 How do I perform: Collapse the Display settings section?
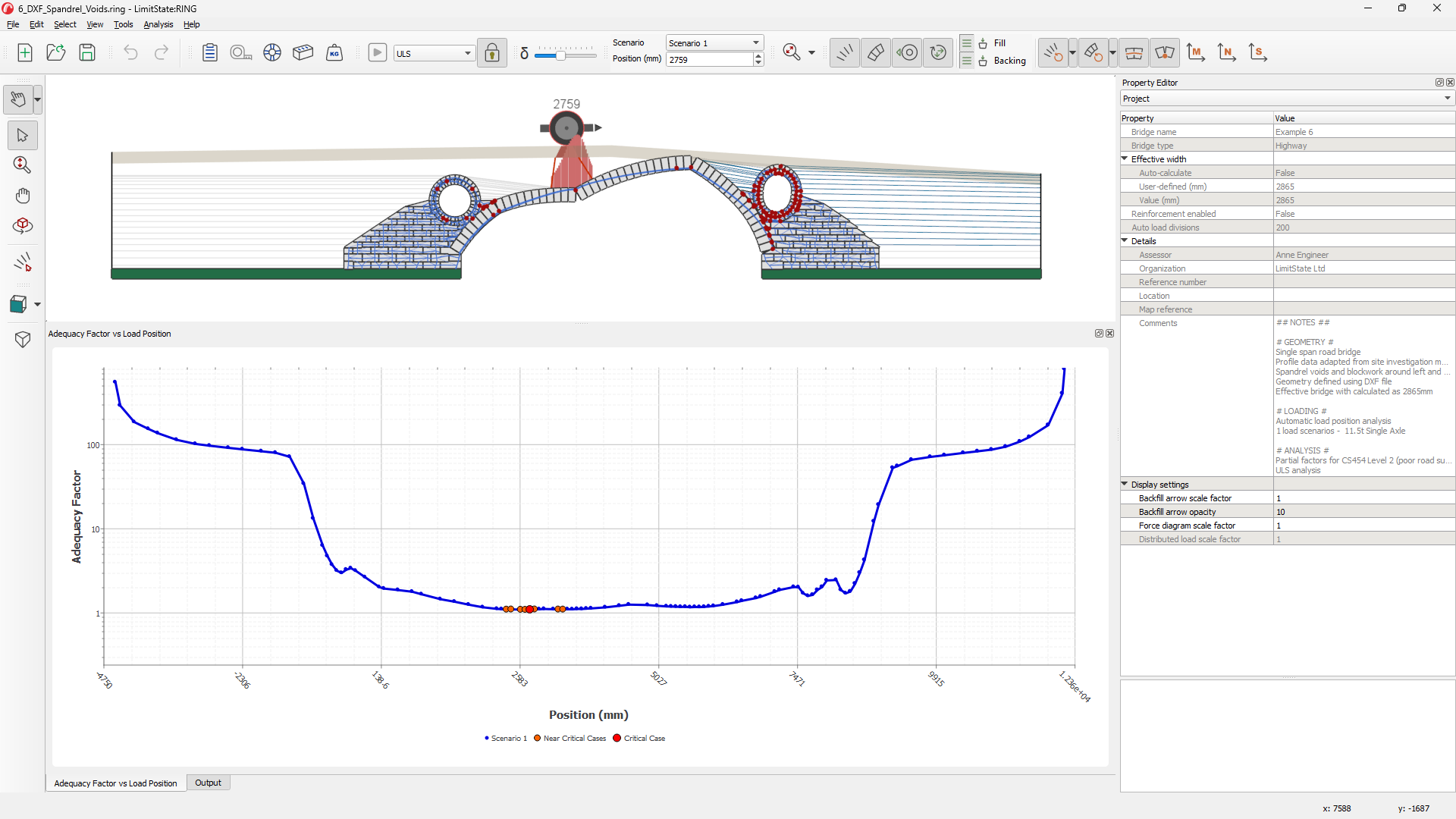(1125, 484)
